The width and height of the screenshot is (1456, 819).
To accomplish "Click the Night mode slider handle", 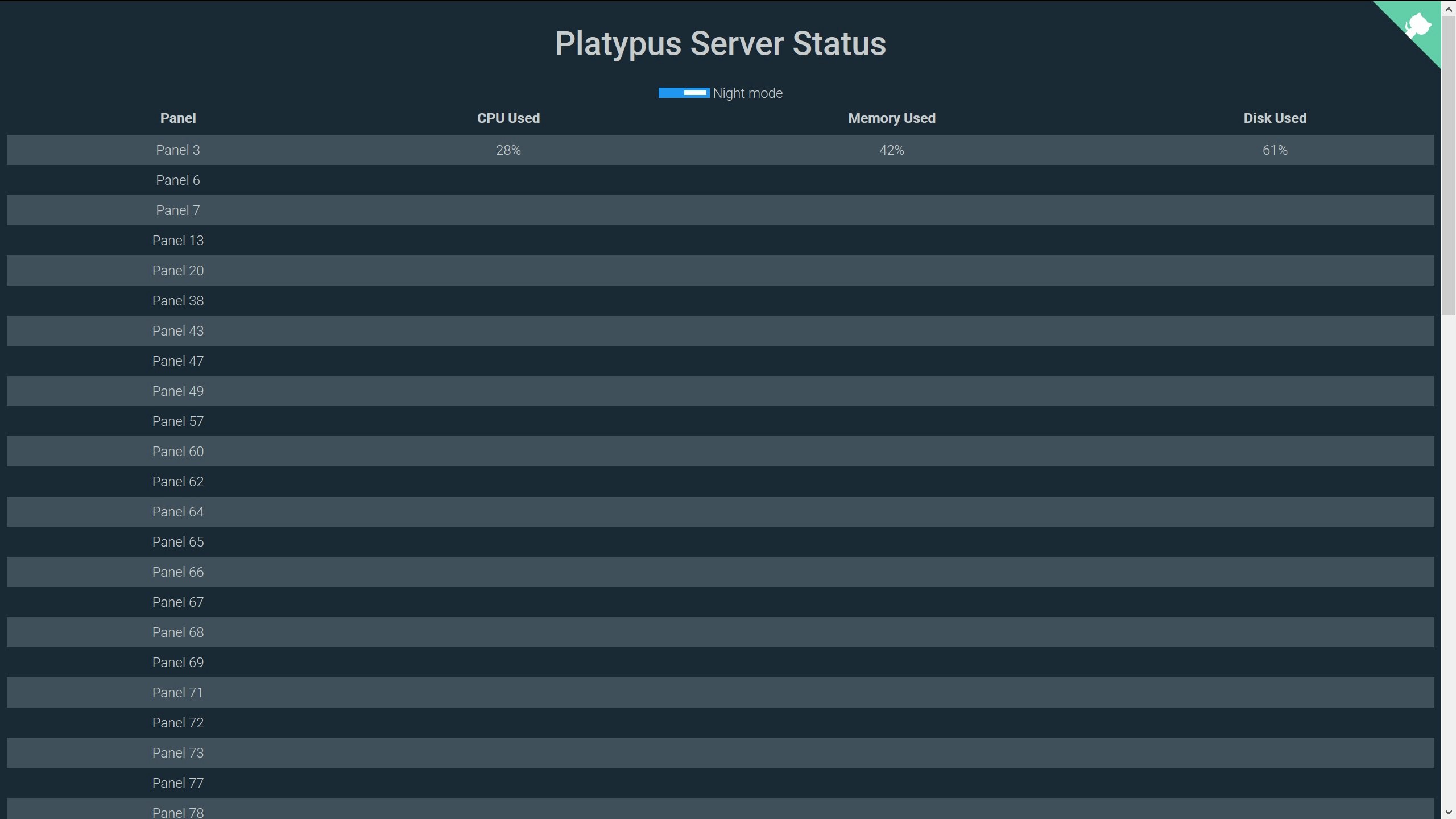I will pyautogui.click(x=696, y=93).
